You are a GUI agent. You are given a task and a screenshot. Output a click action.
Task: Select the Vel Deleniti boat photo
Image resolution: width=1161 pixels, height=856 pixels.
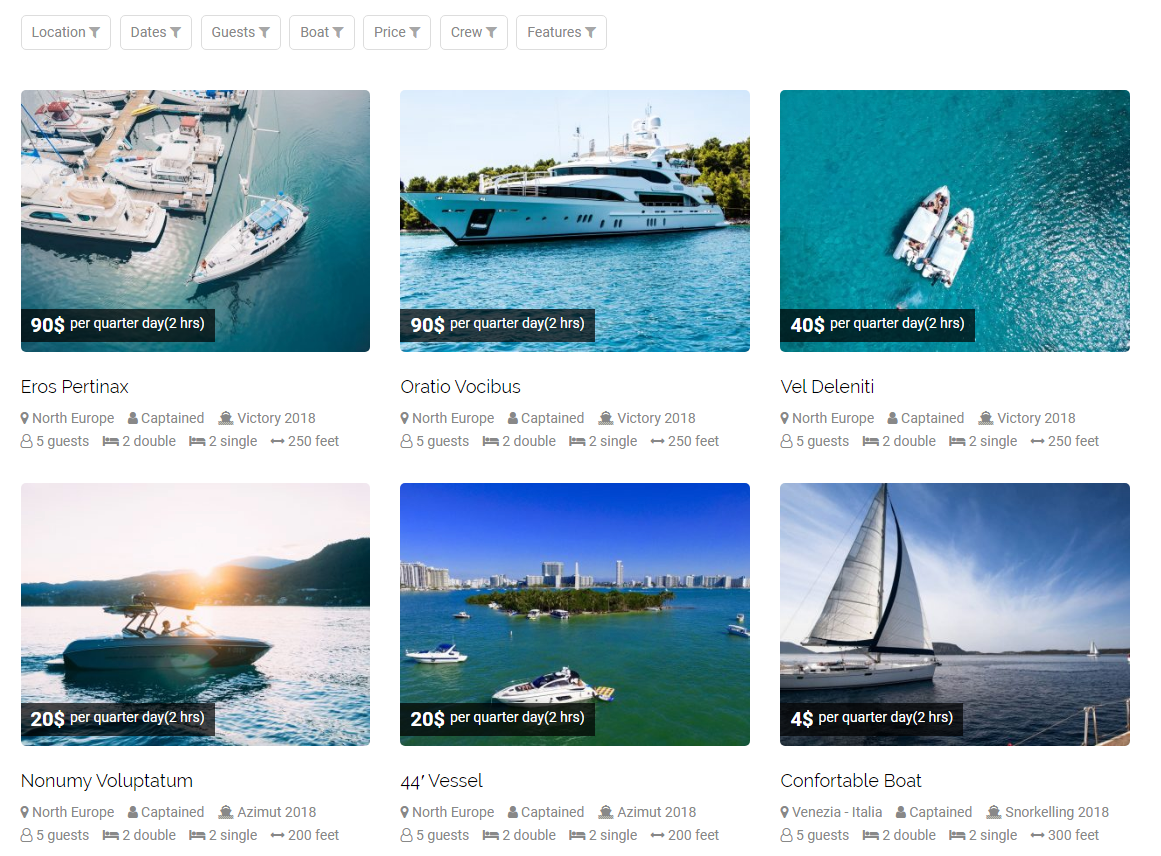pyautogui.click(x=954, y=221)
